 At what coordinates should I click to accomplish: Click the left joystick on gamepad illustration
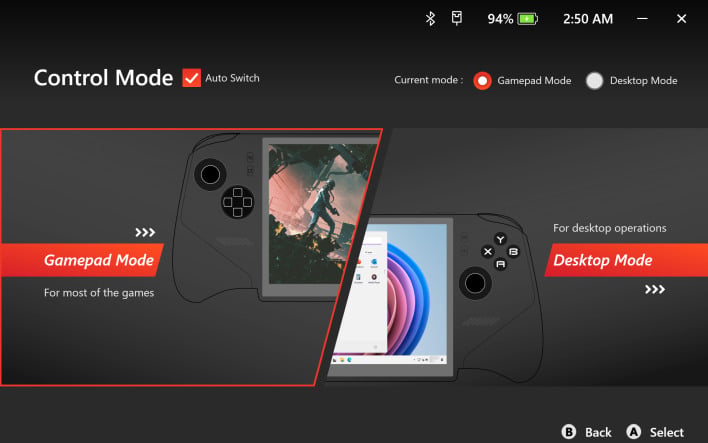point(210,174)
